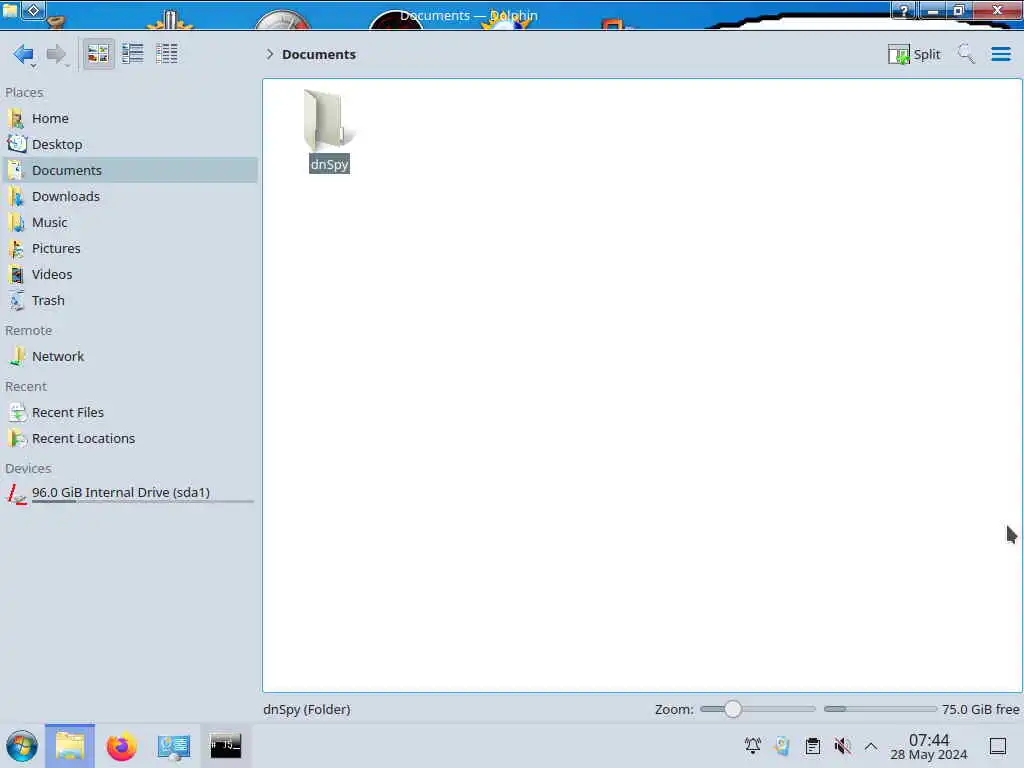Expand hidden system tray icons

point(871,745)
